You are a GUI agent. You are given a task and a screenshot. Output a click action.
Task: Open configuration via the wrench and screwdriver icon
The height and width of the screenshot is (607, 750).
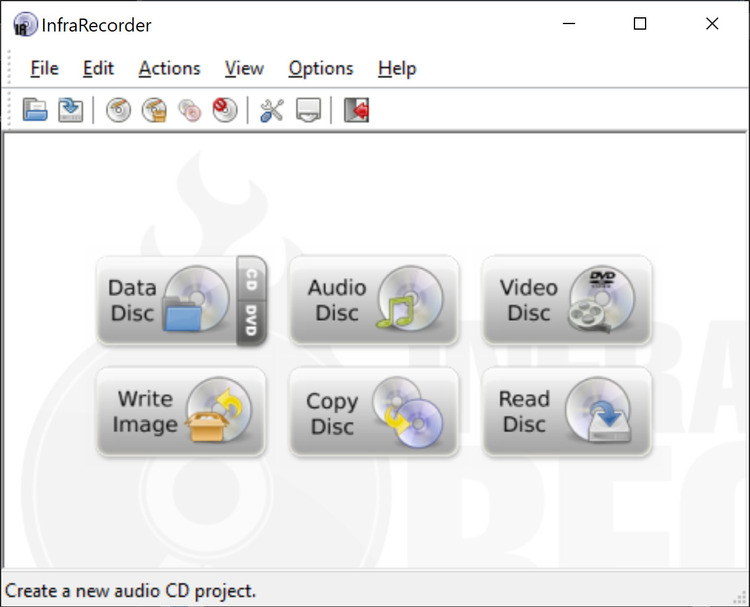[x=272, y=110]
